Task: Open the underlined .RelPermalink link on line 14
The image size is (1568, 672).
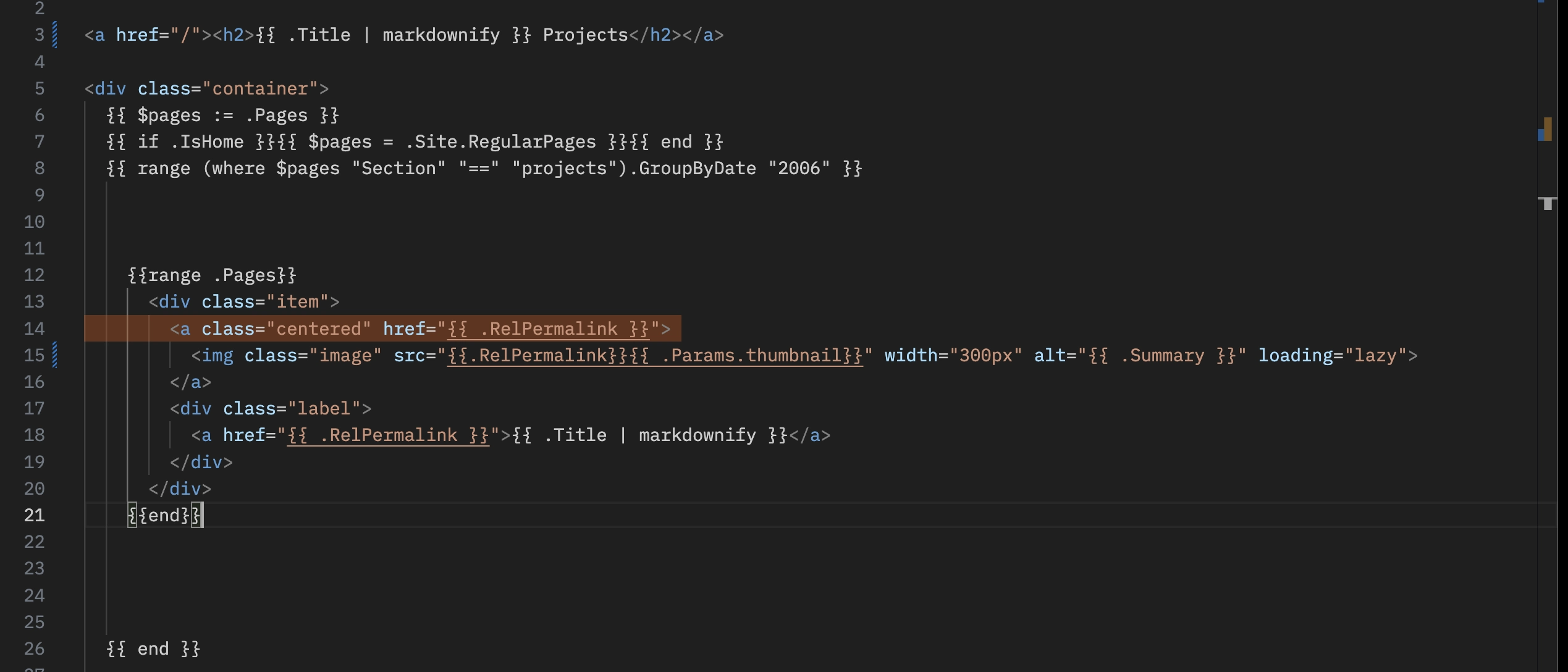Action: point(549,329)
